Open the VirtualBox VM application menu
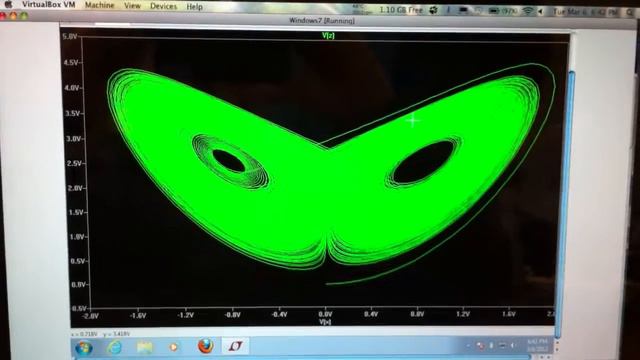Viewport: 640px width, 360px height. pyautogui.click(x=48, y=5)
